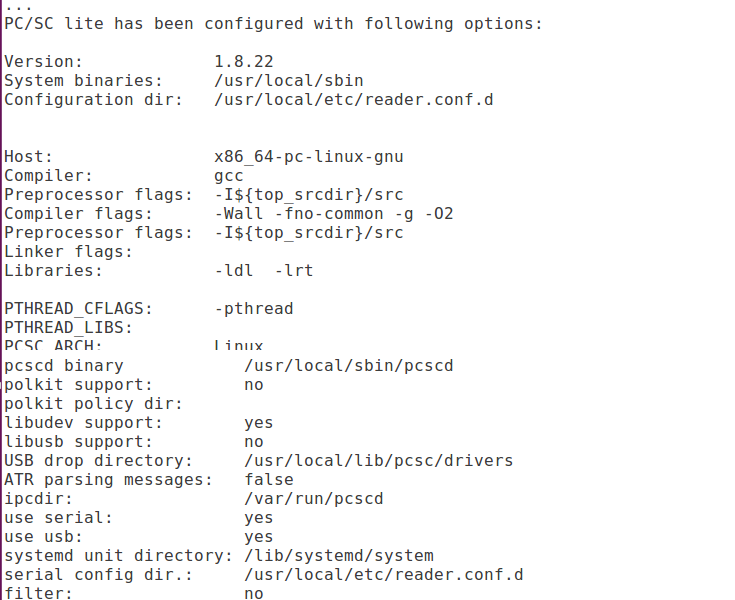Click the libudev support yes value
This screenshot has height=600, width=735.
(258, 423)
